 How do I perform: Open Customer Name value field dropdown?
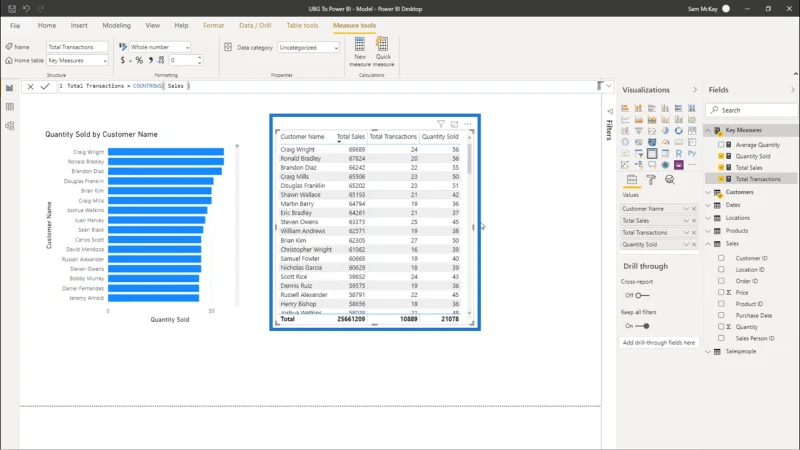[686, 209]
